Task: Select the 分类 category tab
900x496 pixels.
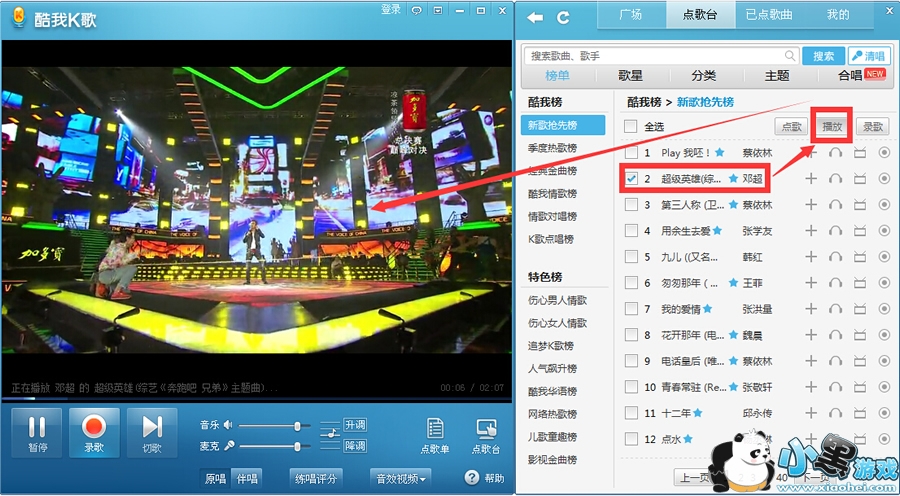Action: click(704, 75)
